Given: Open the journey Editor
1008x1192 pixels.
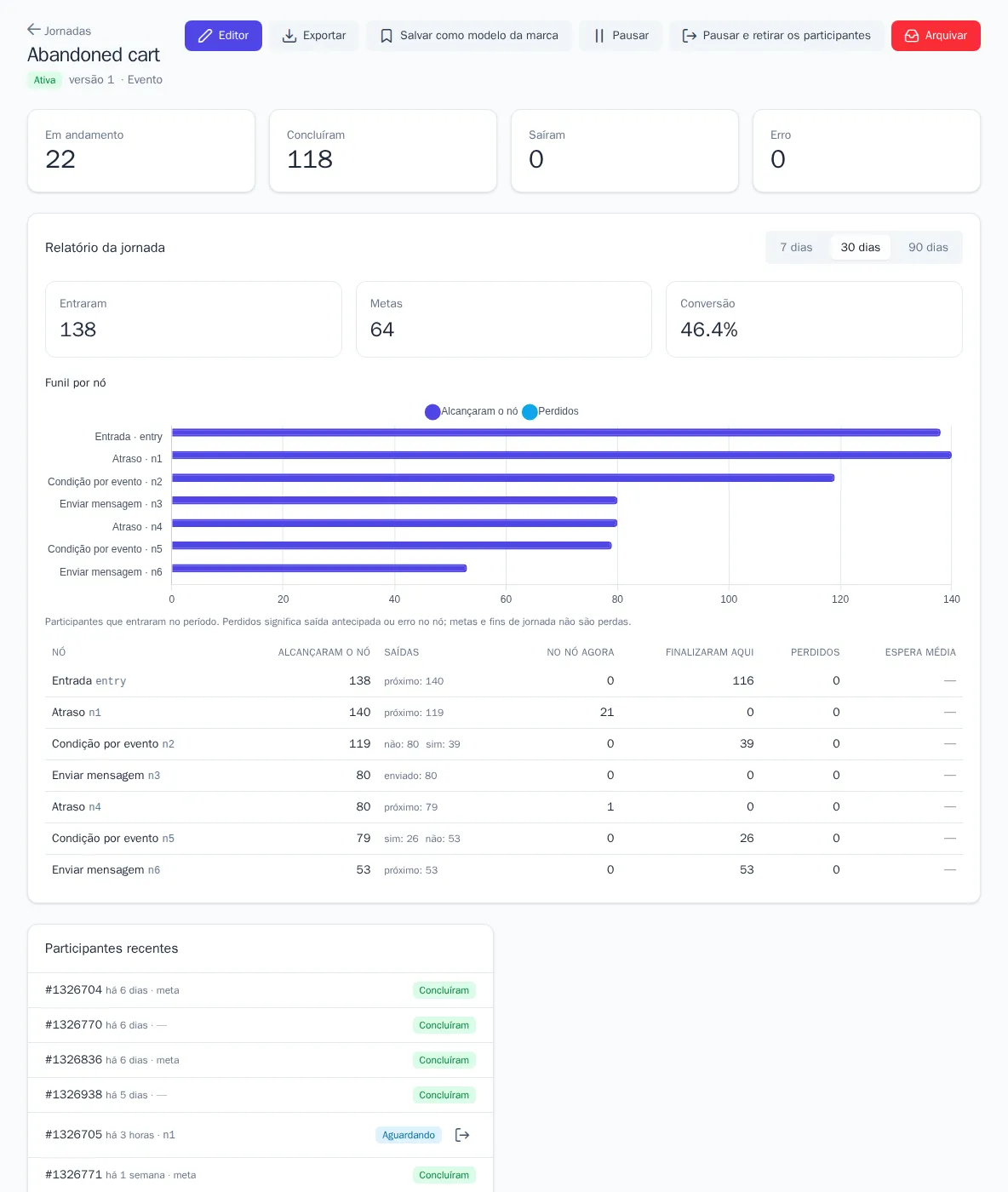Looking at the screenshot, I should click(223, 36).
